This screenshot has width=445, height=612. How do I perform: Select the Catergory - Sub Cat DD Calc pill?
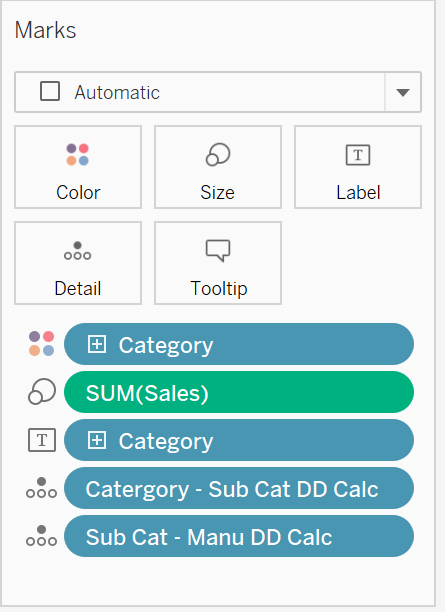pyautogui.click(x=239, y=488)
